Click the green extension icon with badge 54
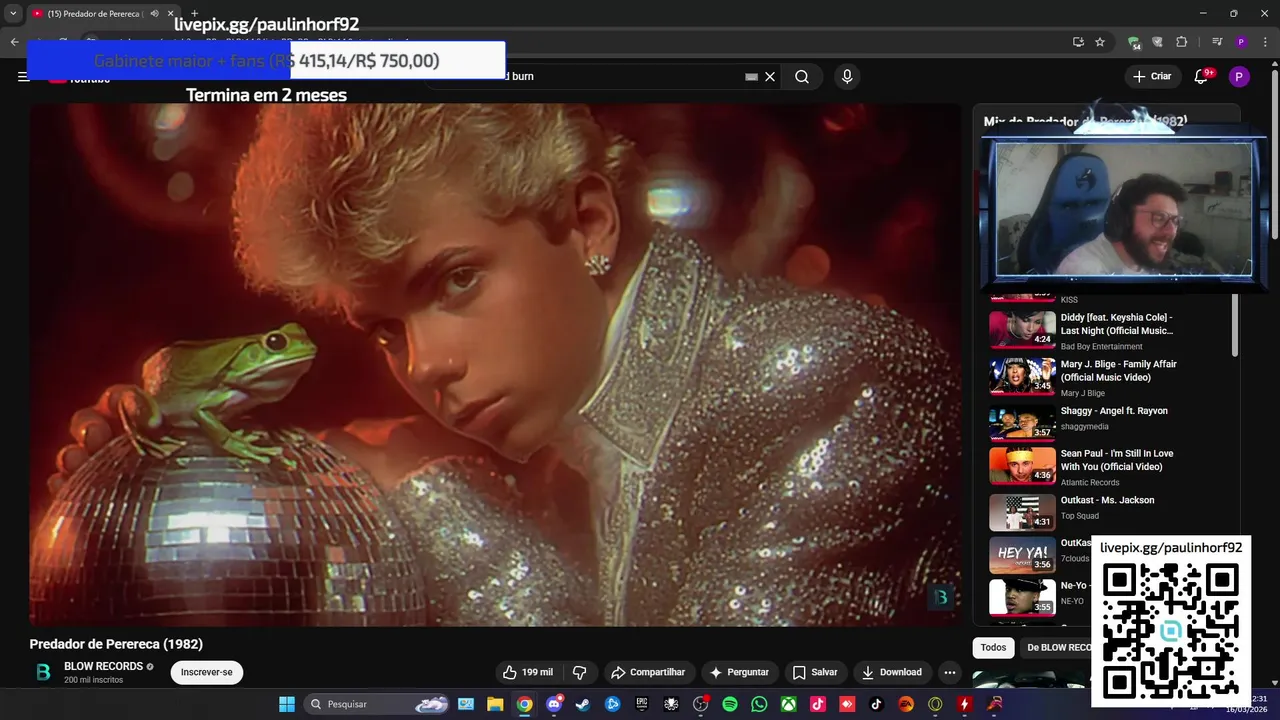This screenshot has height=720, width=1280. [x=1134, y=43]
